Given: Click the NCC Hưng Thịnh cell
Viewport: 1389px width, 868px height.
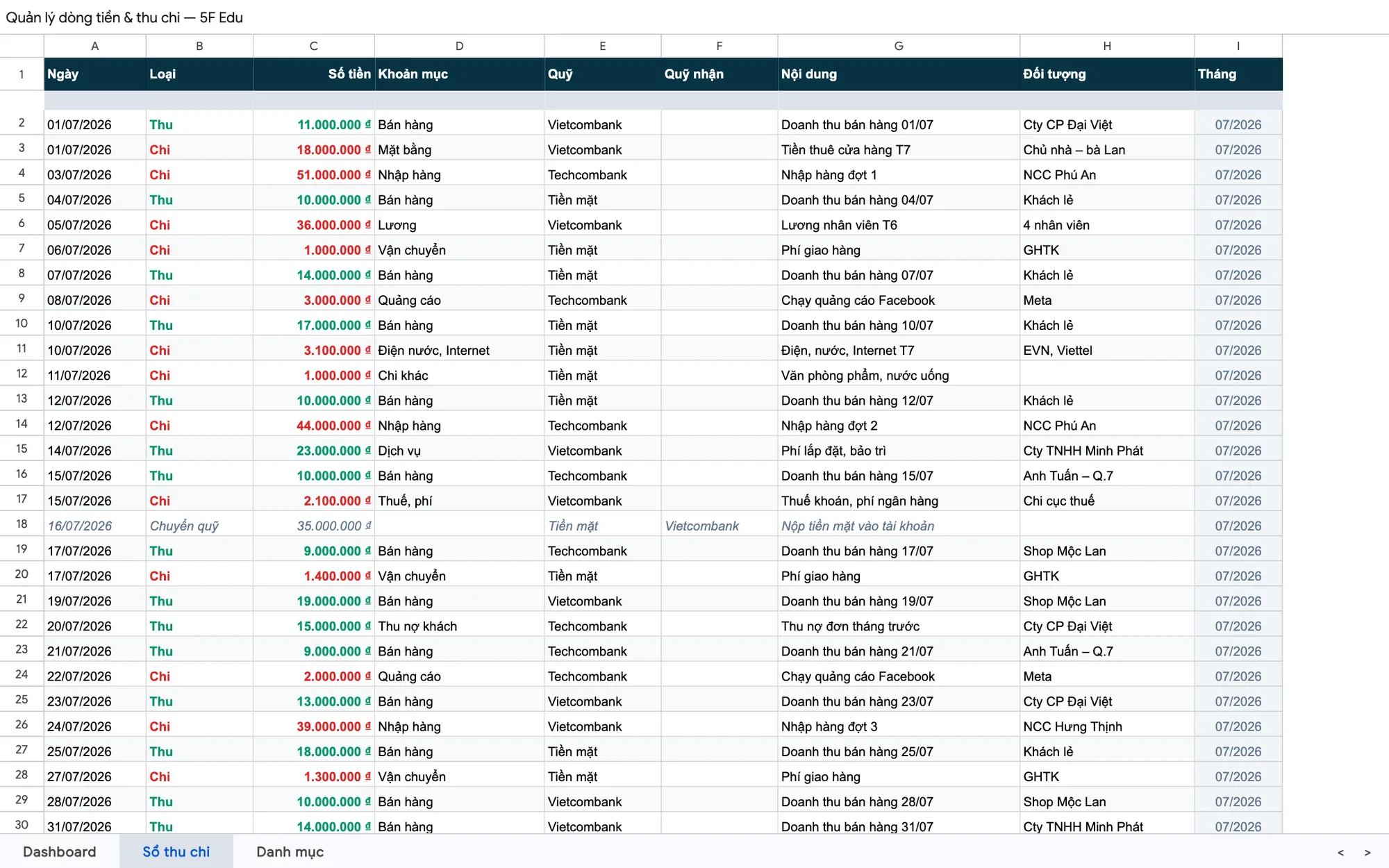Looking at the screenshot, I should point(1107,726).
